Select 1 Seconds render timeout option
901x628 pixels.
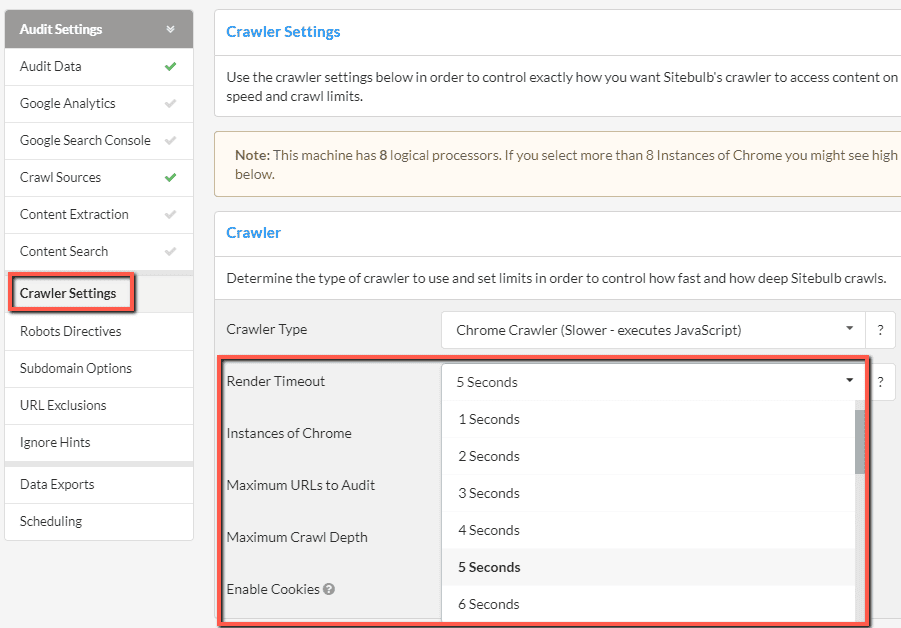pos(489,419)
